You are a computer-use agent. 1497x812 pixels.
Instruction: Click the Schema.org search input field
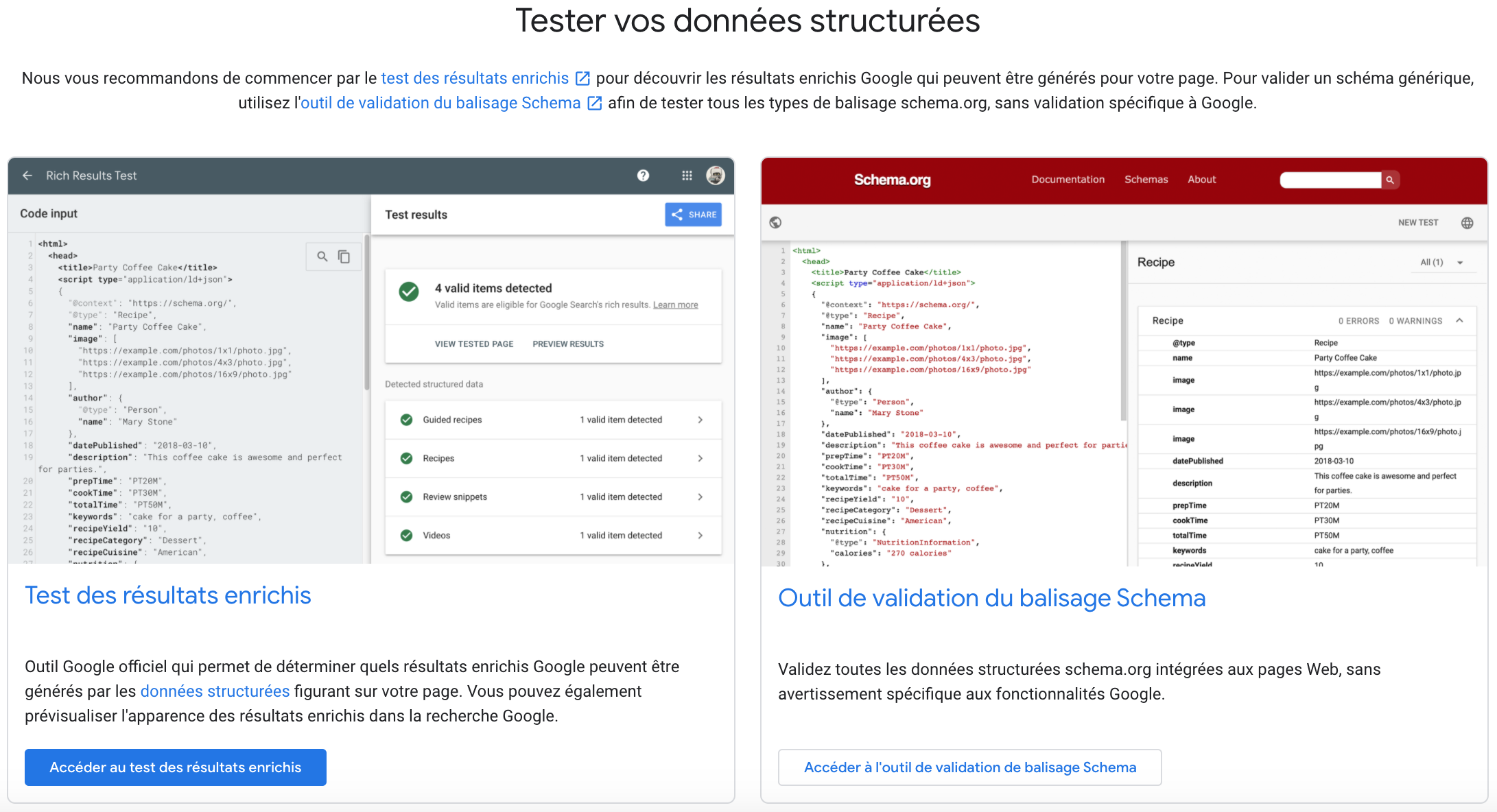1330,180
